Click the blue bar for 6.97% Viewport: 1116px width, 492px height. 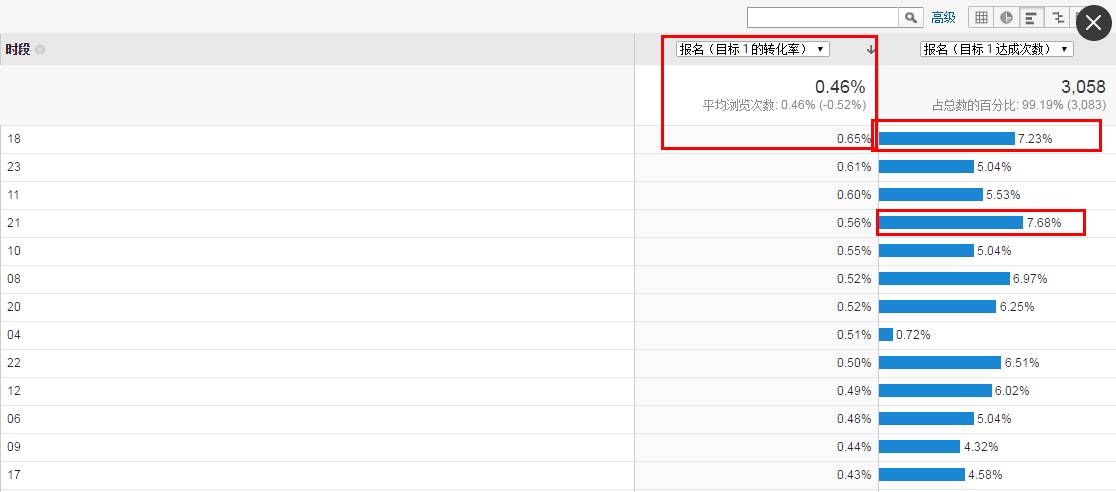944,278
